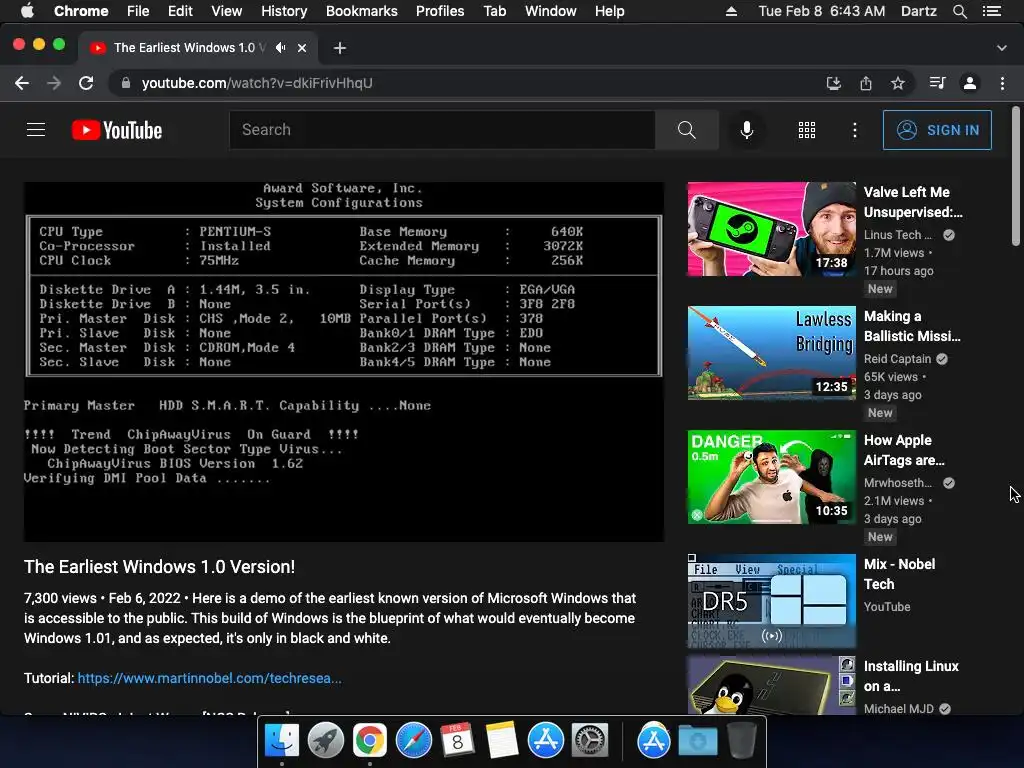
Task: Click the page vertical scrollbar
Action: pos(1016,176)
